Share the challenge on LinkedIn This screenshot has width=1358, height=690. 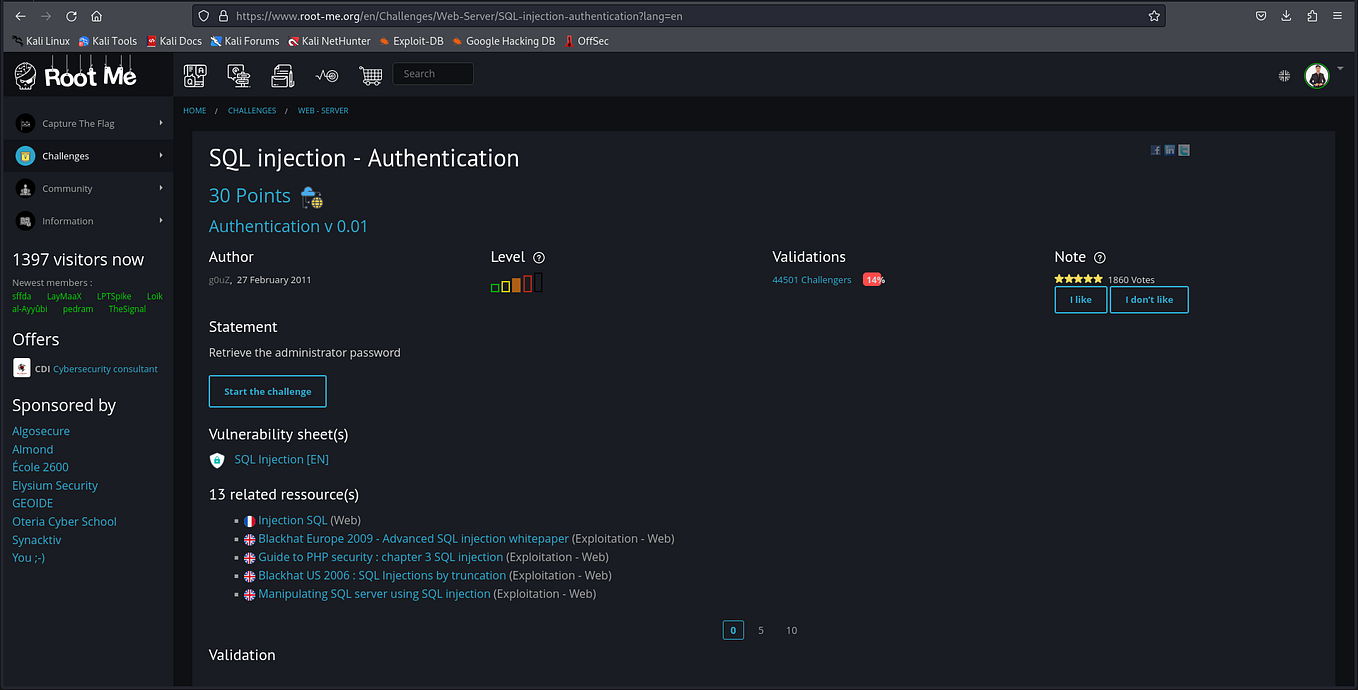tap(1170, 149)
